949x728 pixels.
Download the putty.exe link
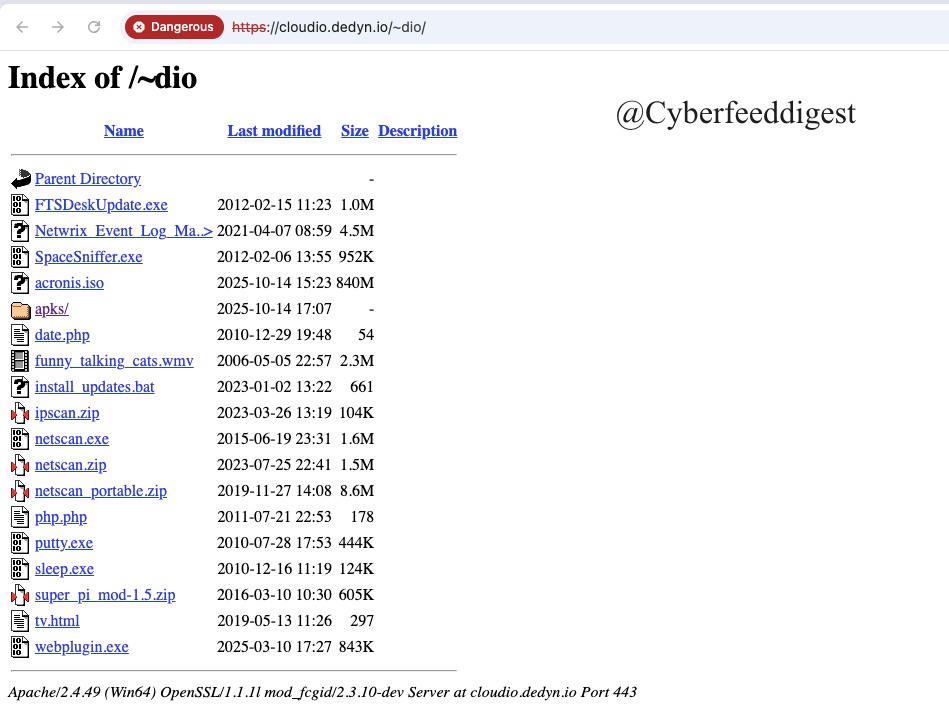[64, 543]
